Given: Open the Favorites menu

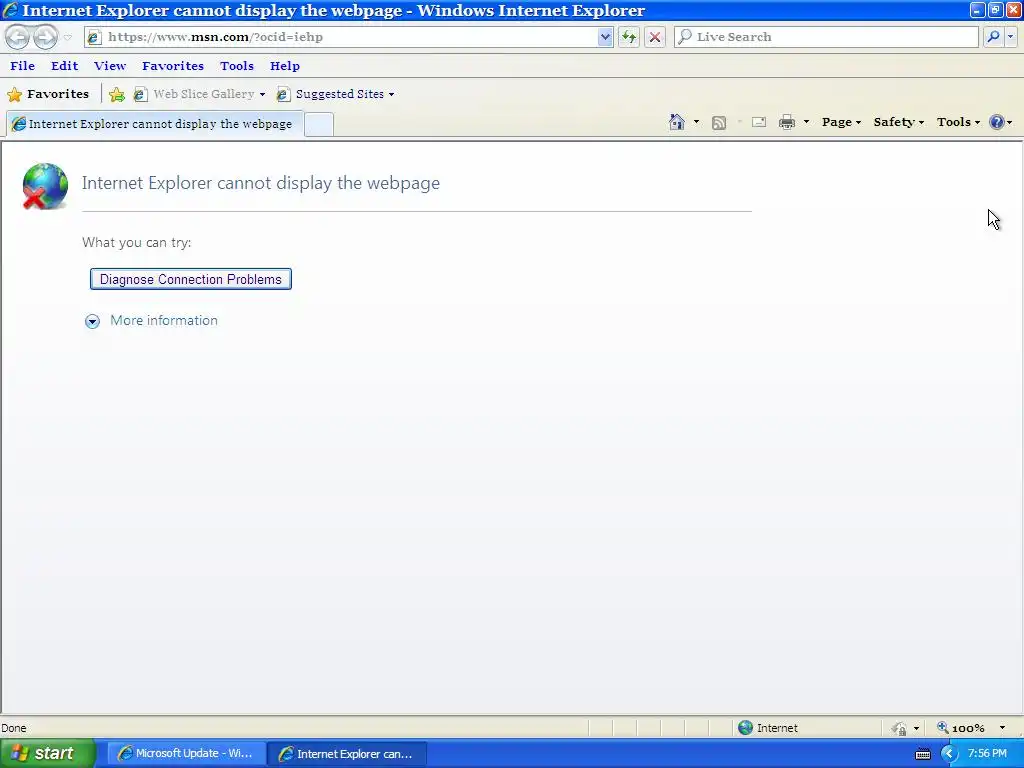Looking at the screenshot, I should tap(173, 66).
